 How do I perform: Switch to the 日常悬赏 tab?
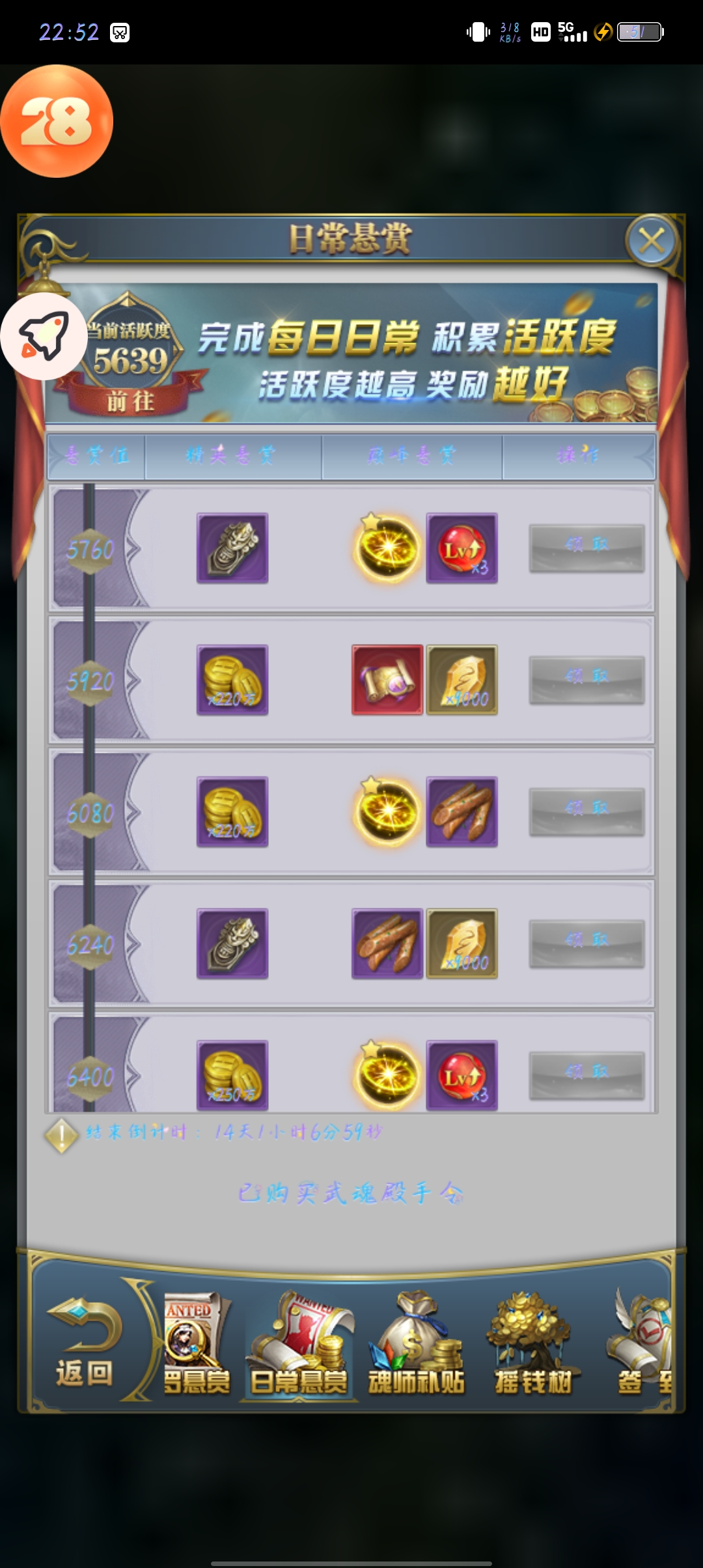point(299,1344)
